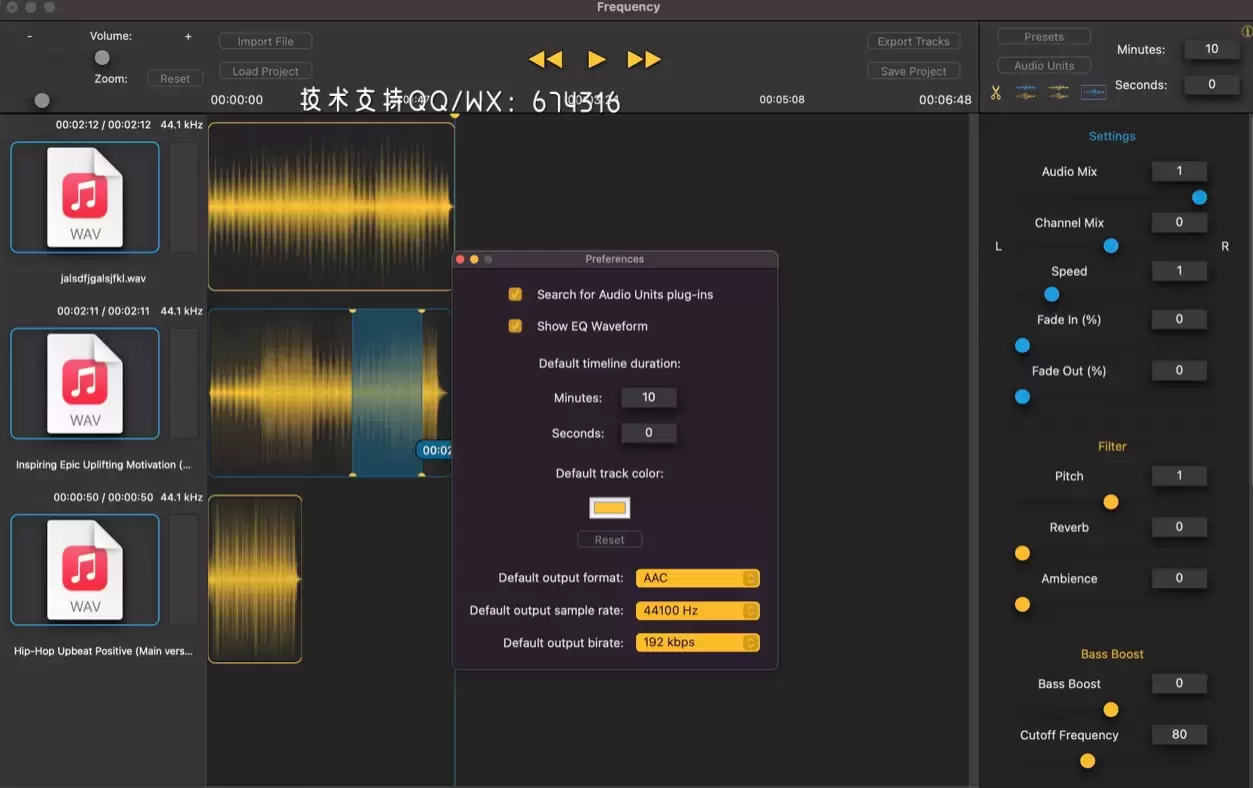Click the Audio Units button
The height and width of the screenshot is (788, 1253).
pos(1043,65)
